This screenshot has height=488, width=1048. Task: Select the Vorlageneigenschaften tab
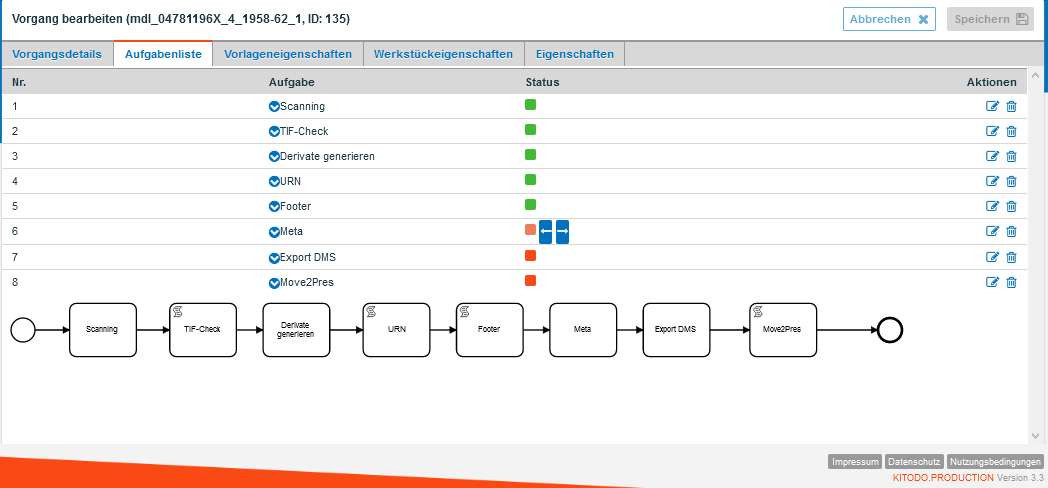[x=288, y=54]
